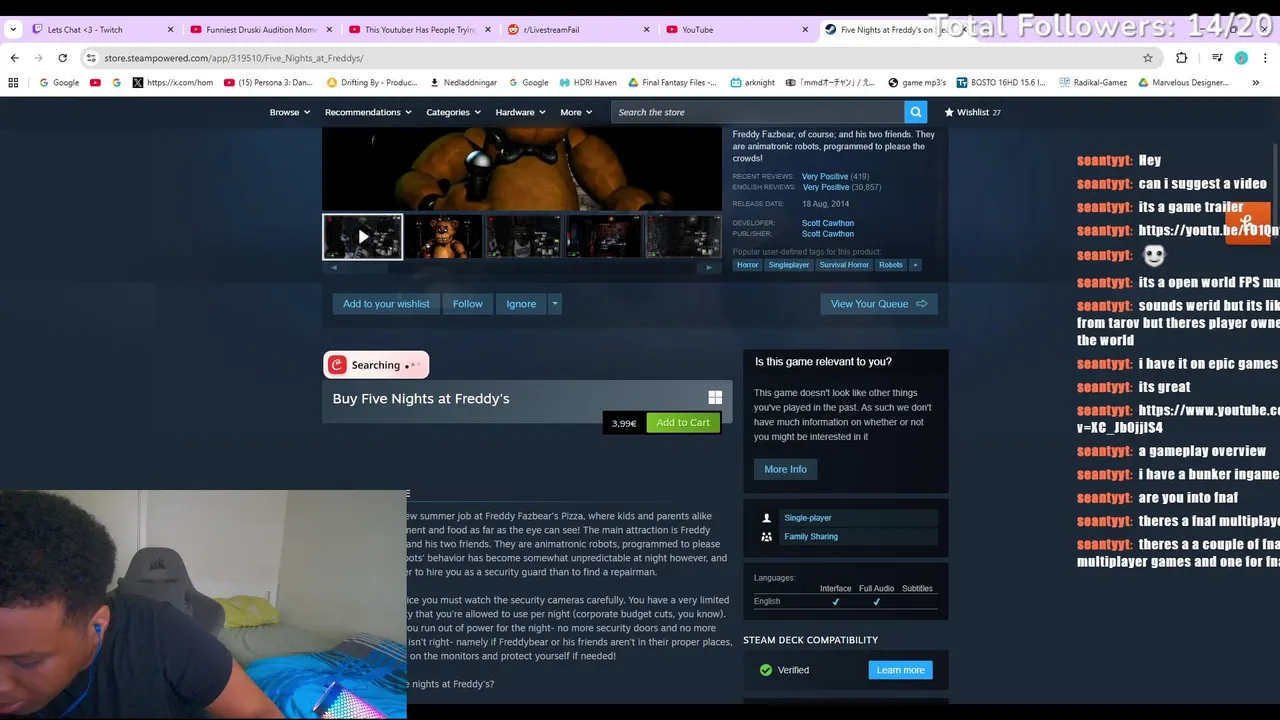
Task: Switch to the r/LivestreamFail tab
Action: pyautogui.click(x=577, y=29)
